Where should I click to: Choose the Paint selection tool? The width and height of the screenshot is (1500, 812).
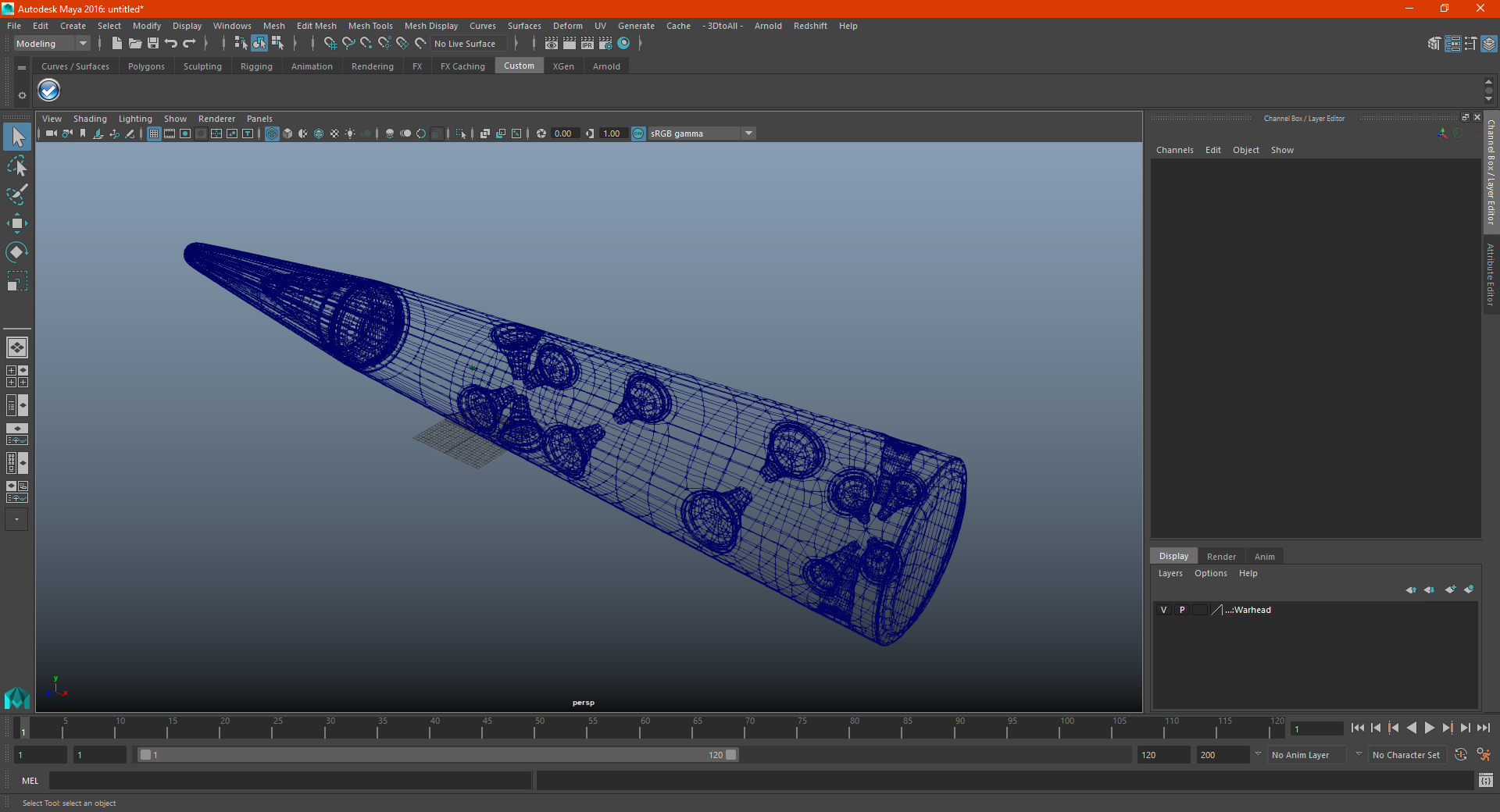point(17,194)
